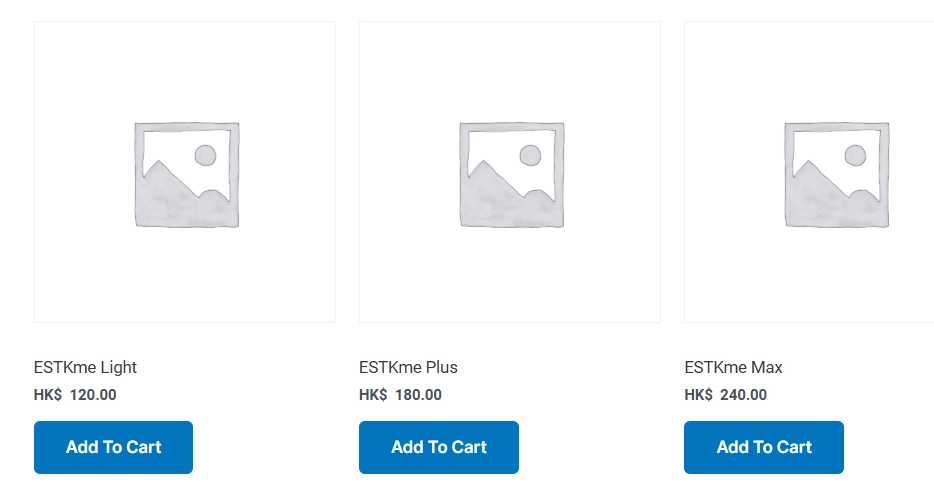Open the ESTKme Light product title
The image size is (934, 482).
coord(85,367)
